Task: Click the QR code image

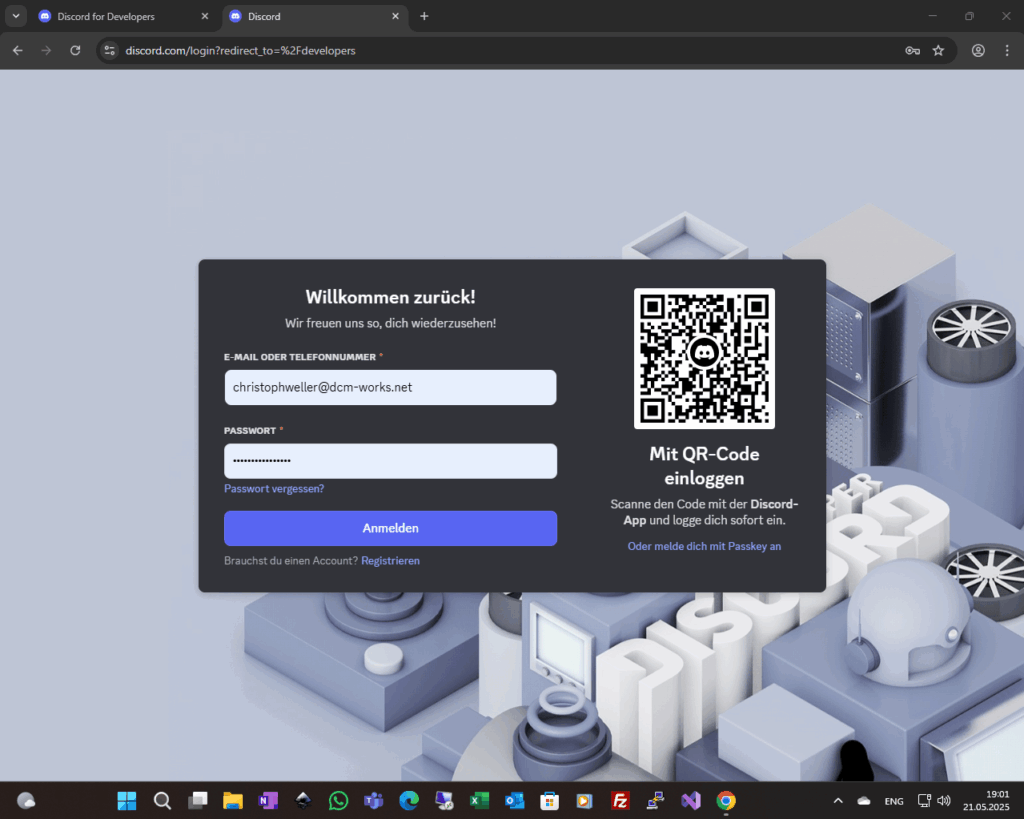Action: coord(704,359)
